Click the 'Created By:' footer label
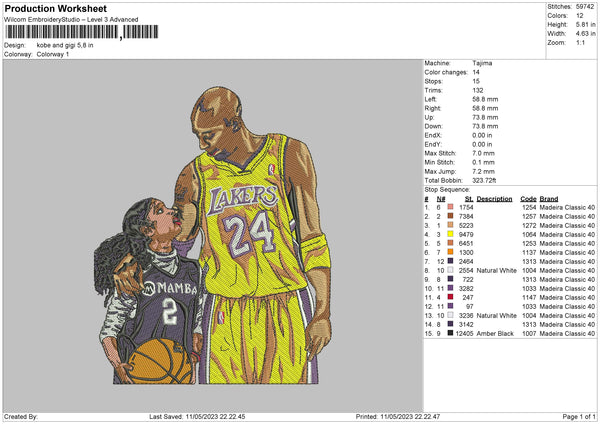The height and width of the screenshot is (424, 600). coord(21,416)
